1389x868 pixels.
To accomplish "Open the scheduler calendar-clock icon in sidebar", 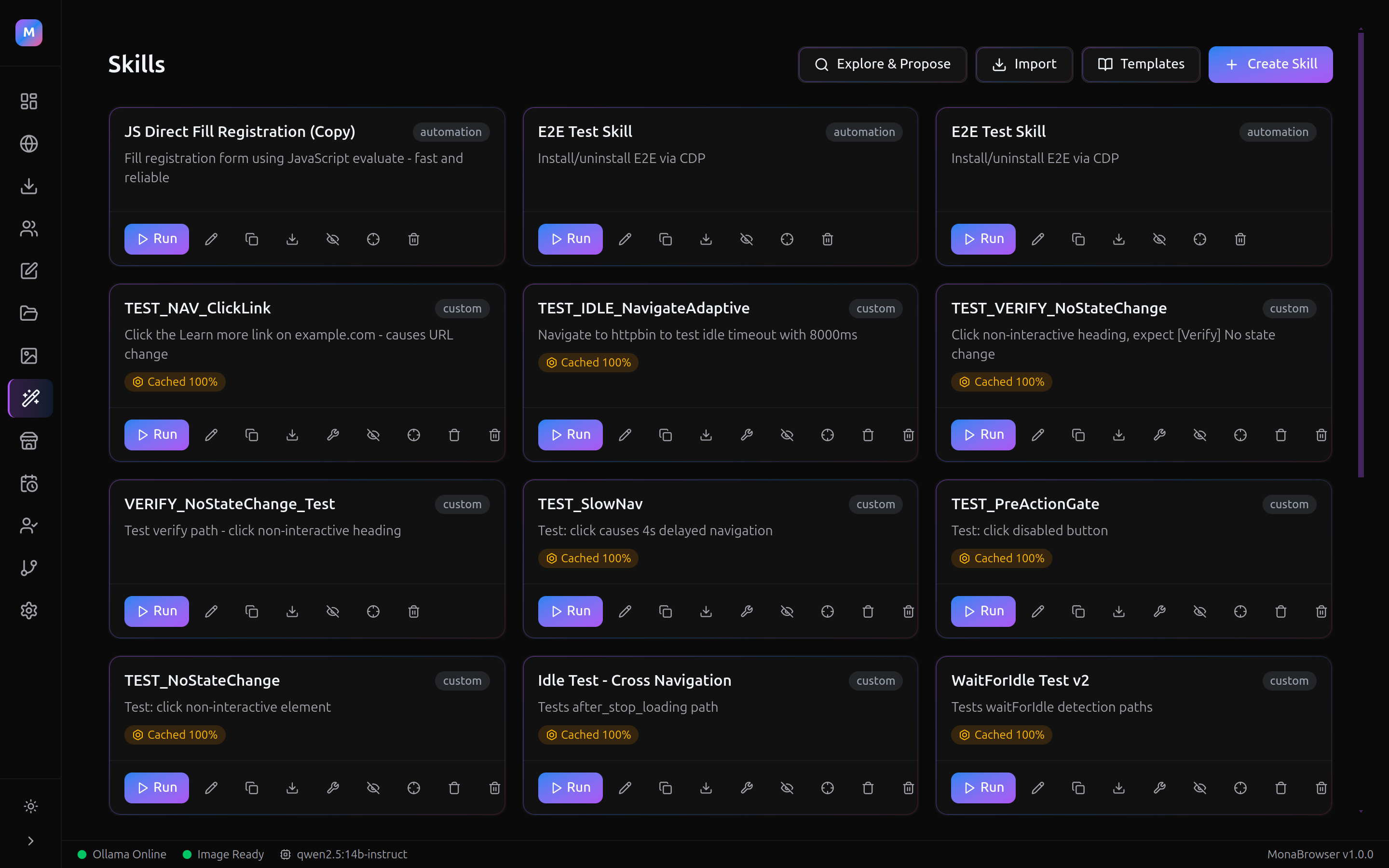I will [29, 483].
